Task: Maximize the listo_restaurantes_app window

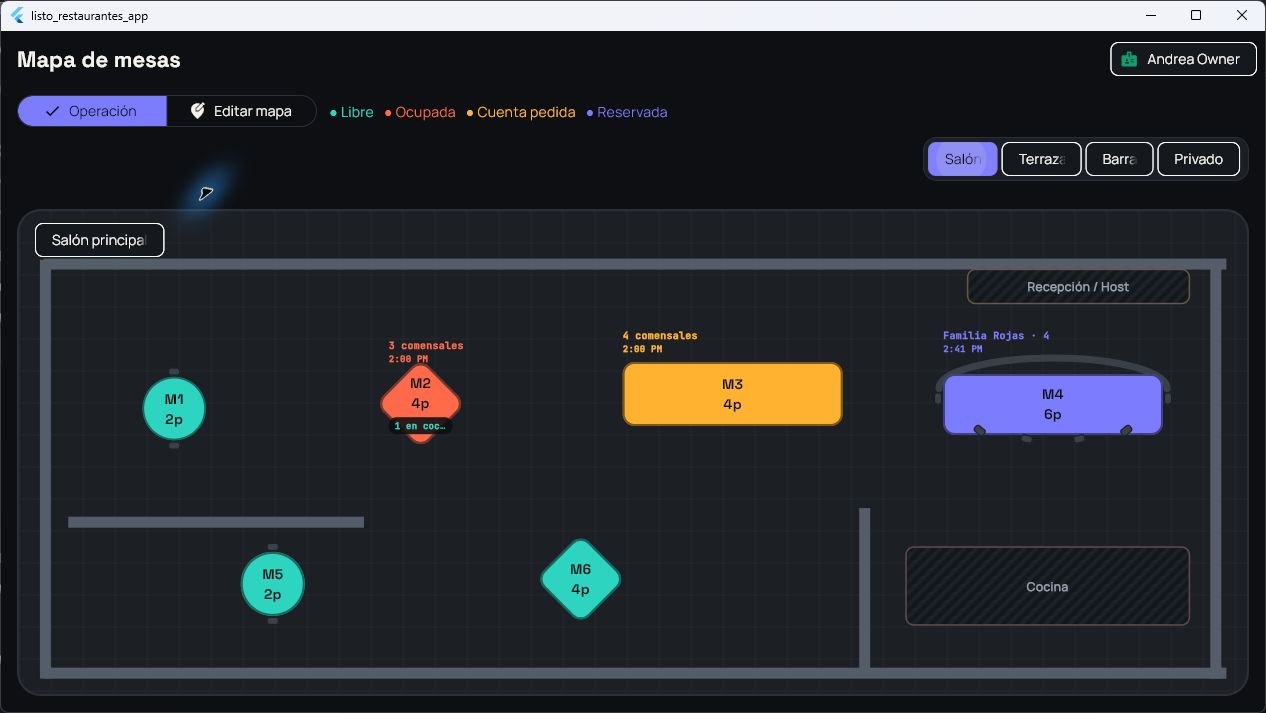Action: click(x=1196, y=15)
